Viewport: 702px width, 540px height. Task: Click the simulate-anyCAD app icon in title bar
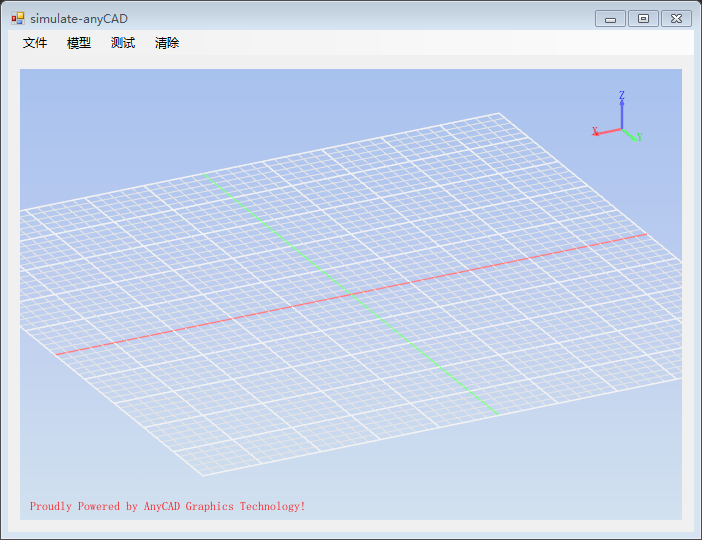tap(18, 18)
